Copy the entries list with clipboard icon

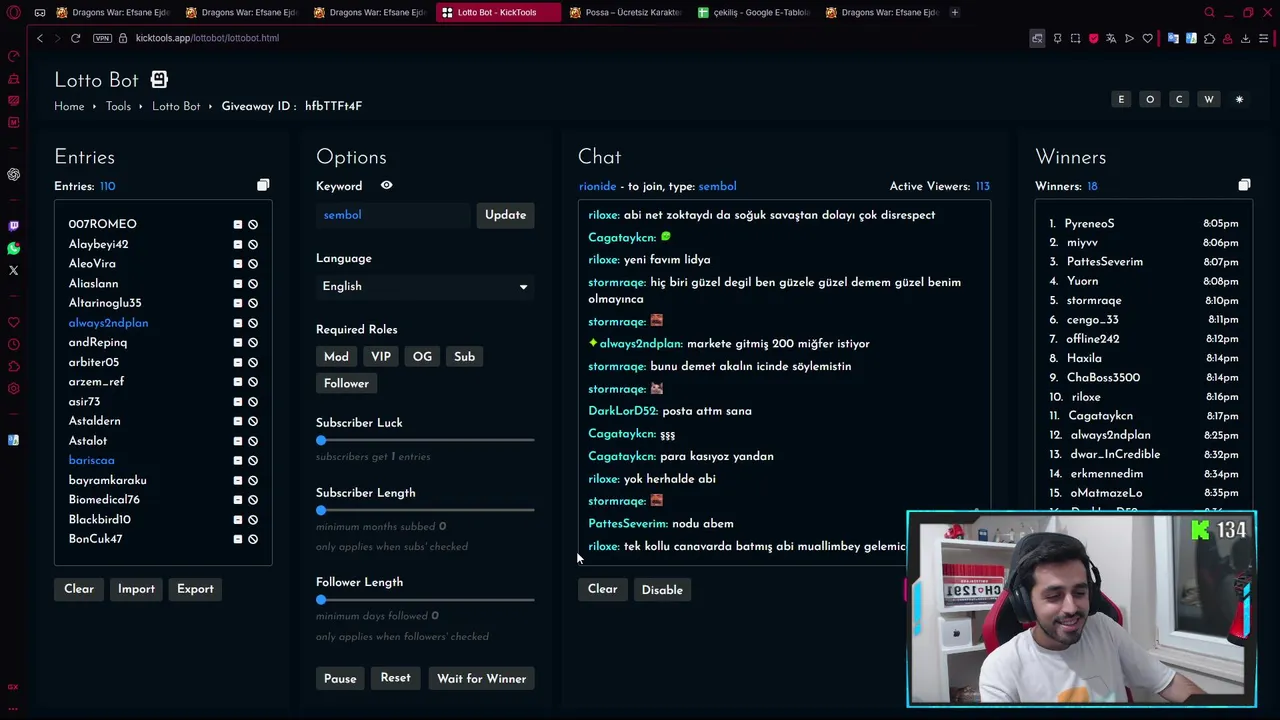[x=263, y=185]
